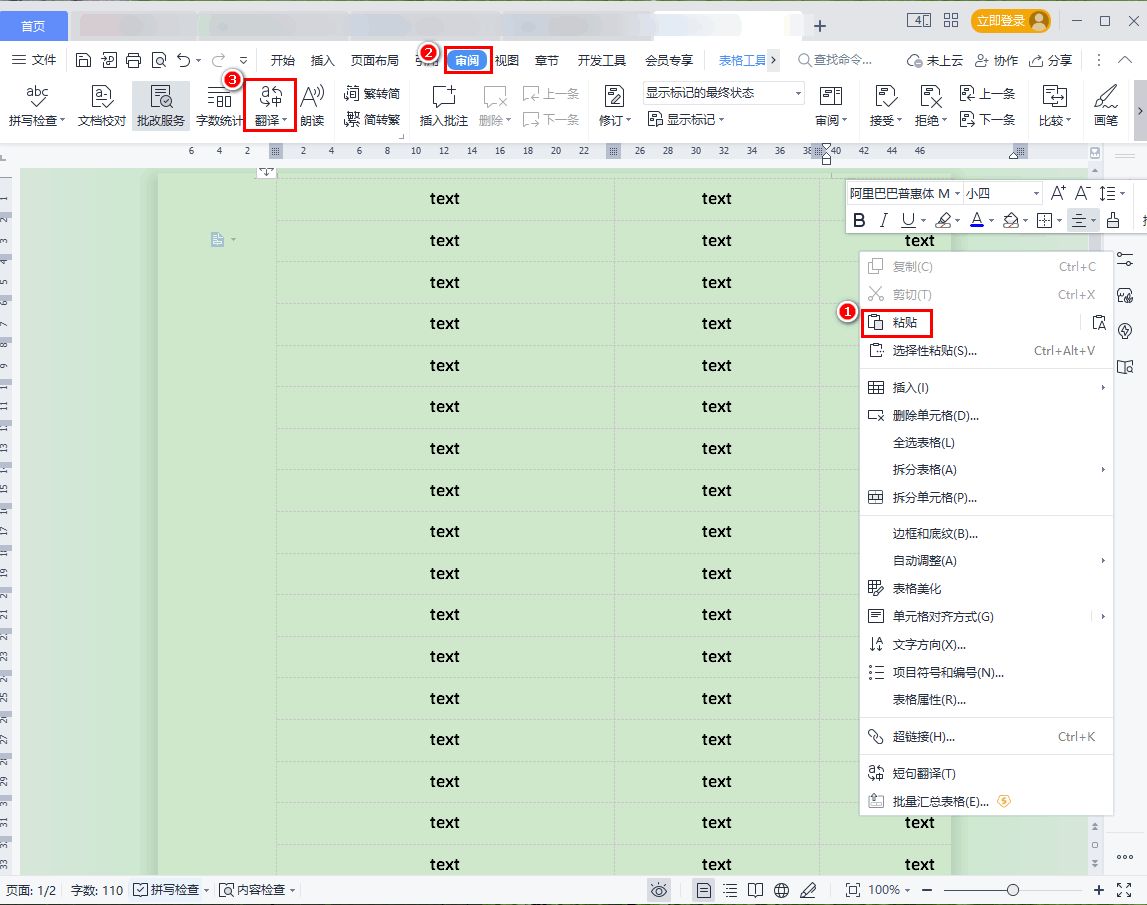The width and height of the screenshot is (1147, 905).
Task: Expand the show markup (显示标记) menu
Action: coord(685,119)
